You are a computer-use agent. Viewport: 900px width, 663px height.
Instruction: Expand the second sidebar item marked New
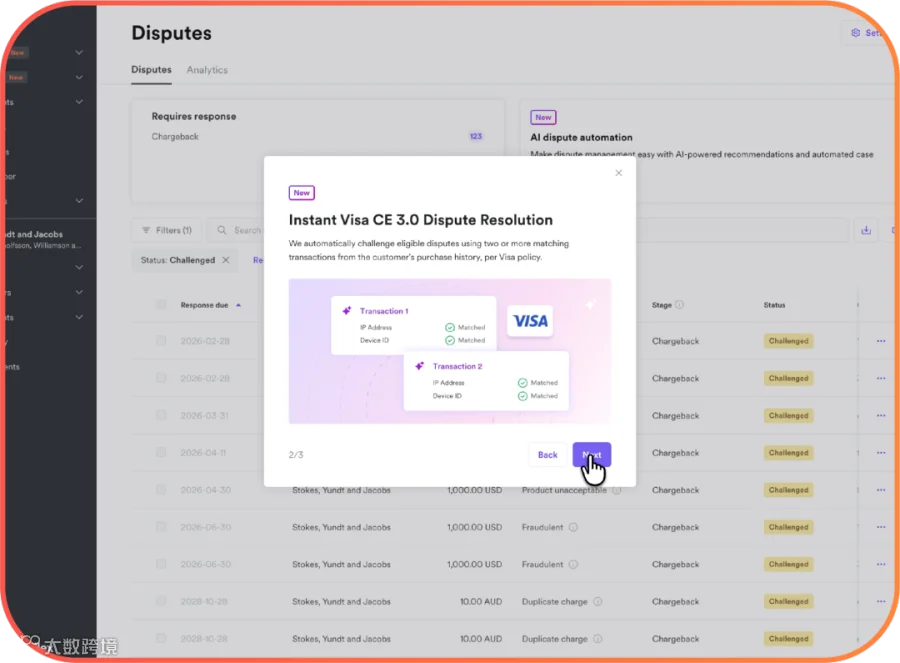pos(79,77)
